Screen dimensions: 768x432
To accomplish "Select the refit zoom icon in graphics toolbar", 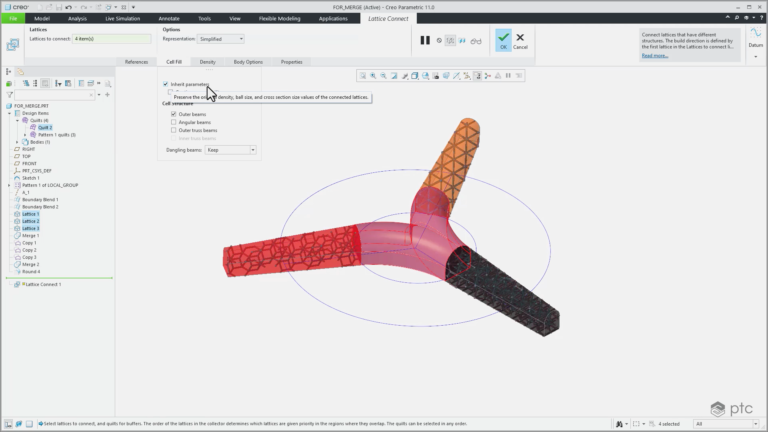I will (363, 76).
